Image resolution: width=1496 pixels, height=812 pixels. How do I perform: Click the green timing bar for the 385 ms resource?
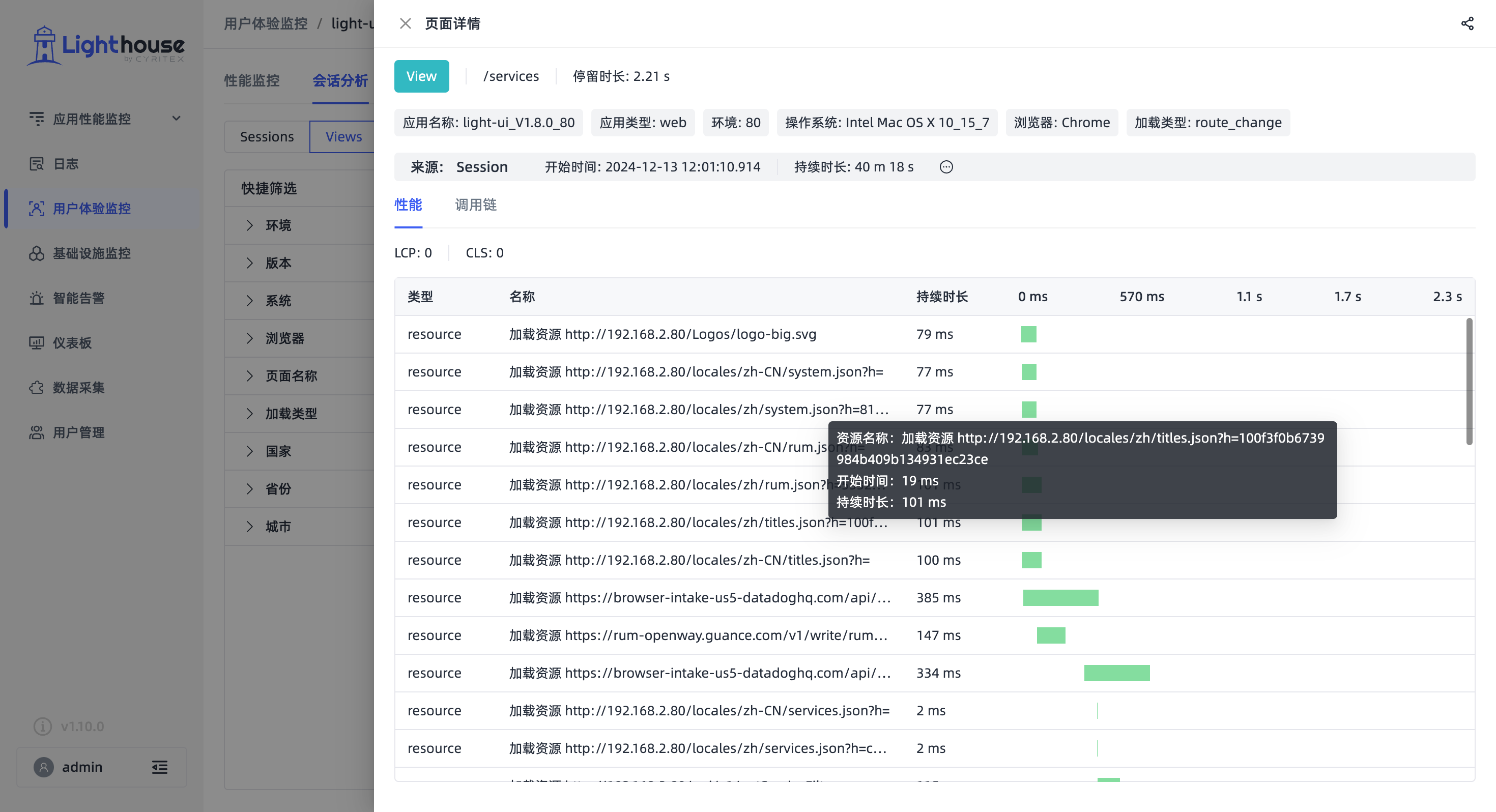click(1060, 598)
